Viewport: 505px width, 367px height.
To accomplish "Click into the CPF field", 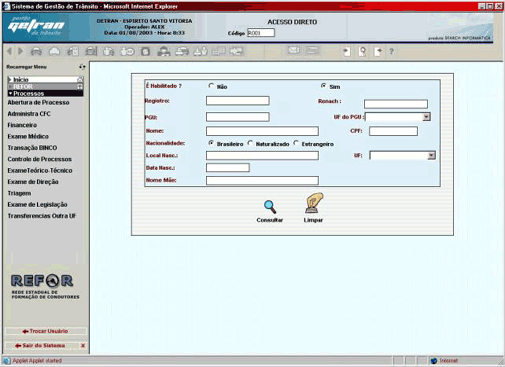I will [x=393, y=131].
